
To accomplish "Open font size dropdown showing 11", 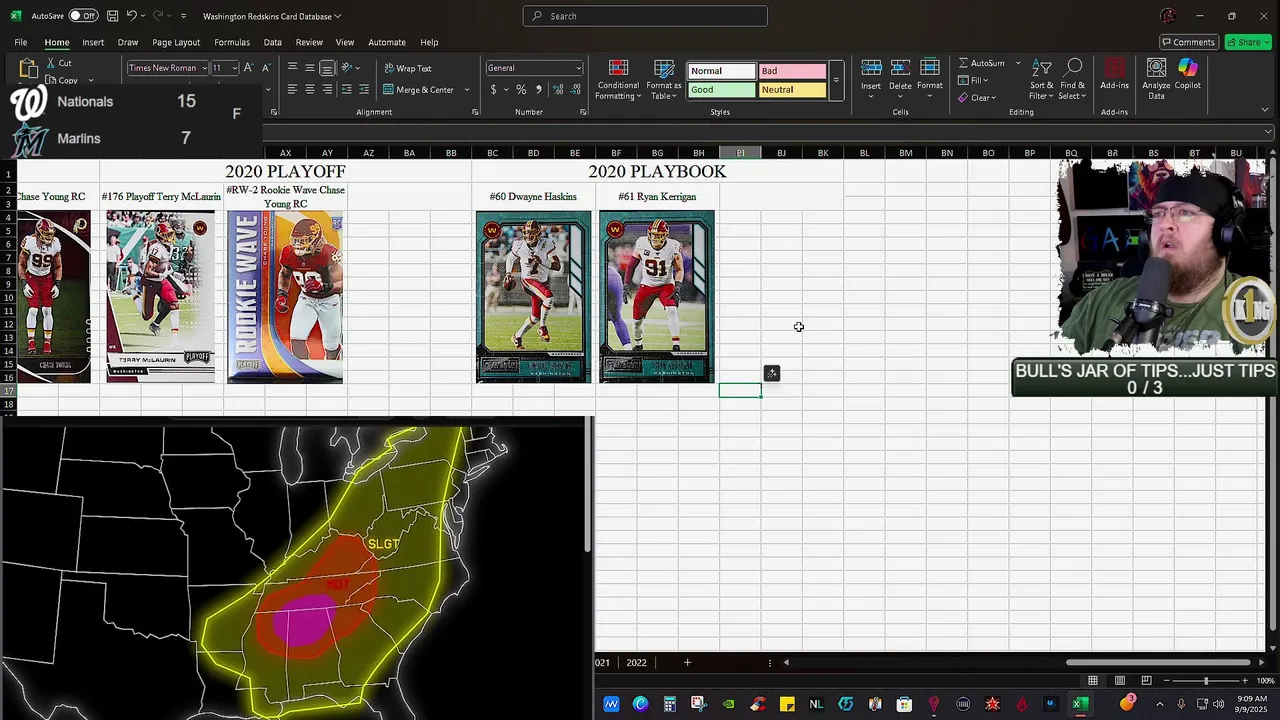I will click(x=234, y=68).
